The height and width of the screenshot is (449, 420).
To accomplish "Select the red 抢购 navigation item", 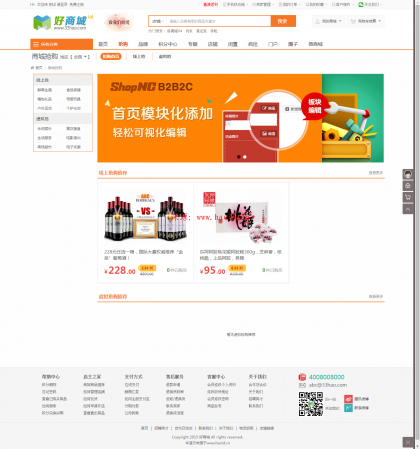I will pyautogui.click(x=123, y=44).
